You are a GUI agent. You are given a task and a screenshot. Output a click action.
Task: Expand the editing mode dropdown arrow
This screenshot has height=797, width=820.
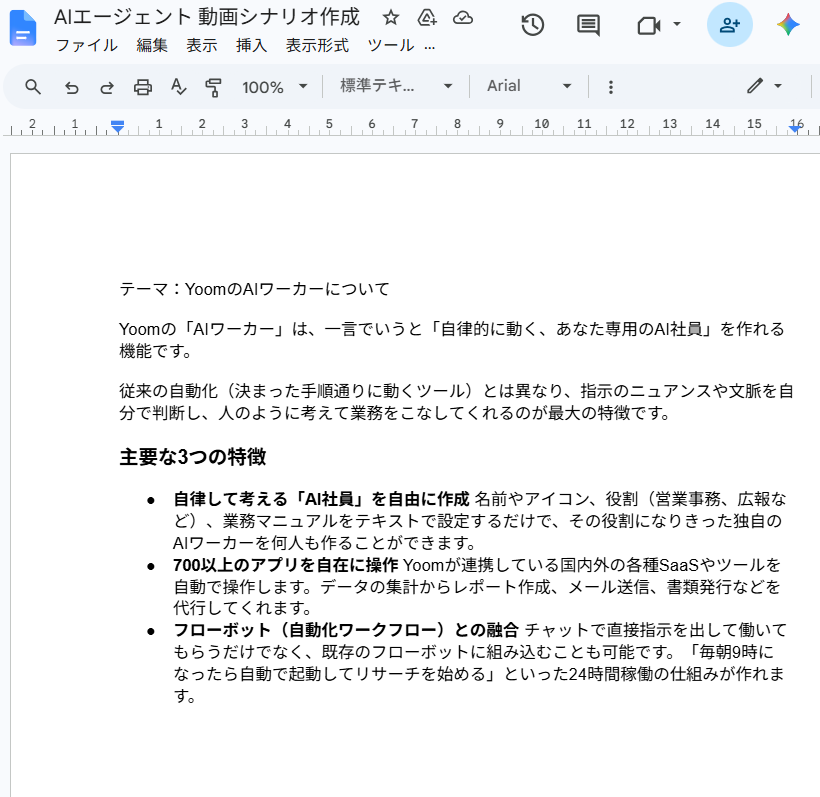coord(778,86)
